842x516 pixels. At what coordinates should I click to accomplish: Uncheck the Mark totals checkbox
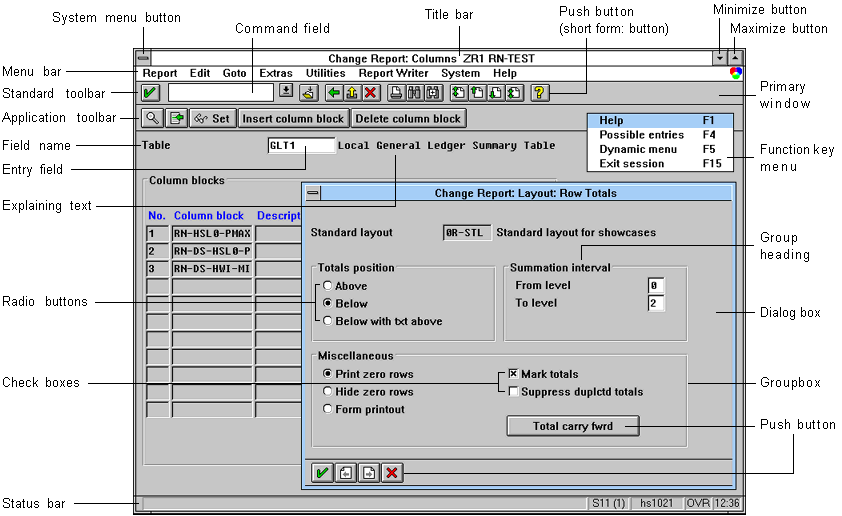click(513, 374)
